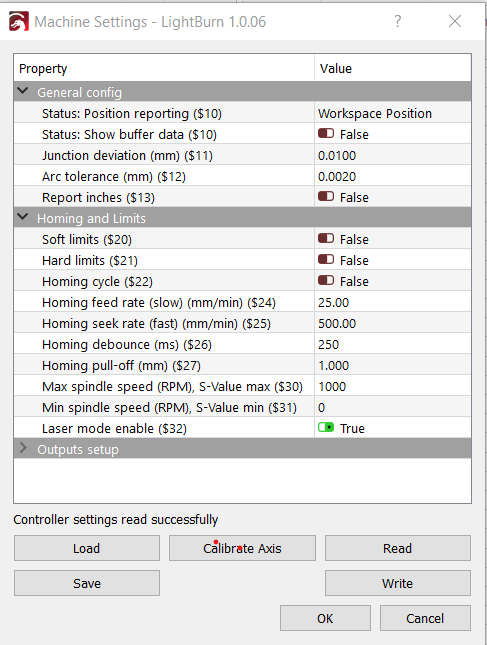Screen dimensions: 487x645
Task: Open the Workspace Position value dropdown
Action: 393,113
